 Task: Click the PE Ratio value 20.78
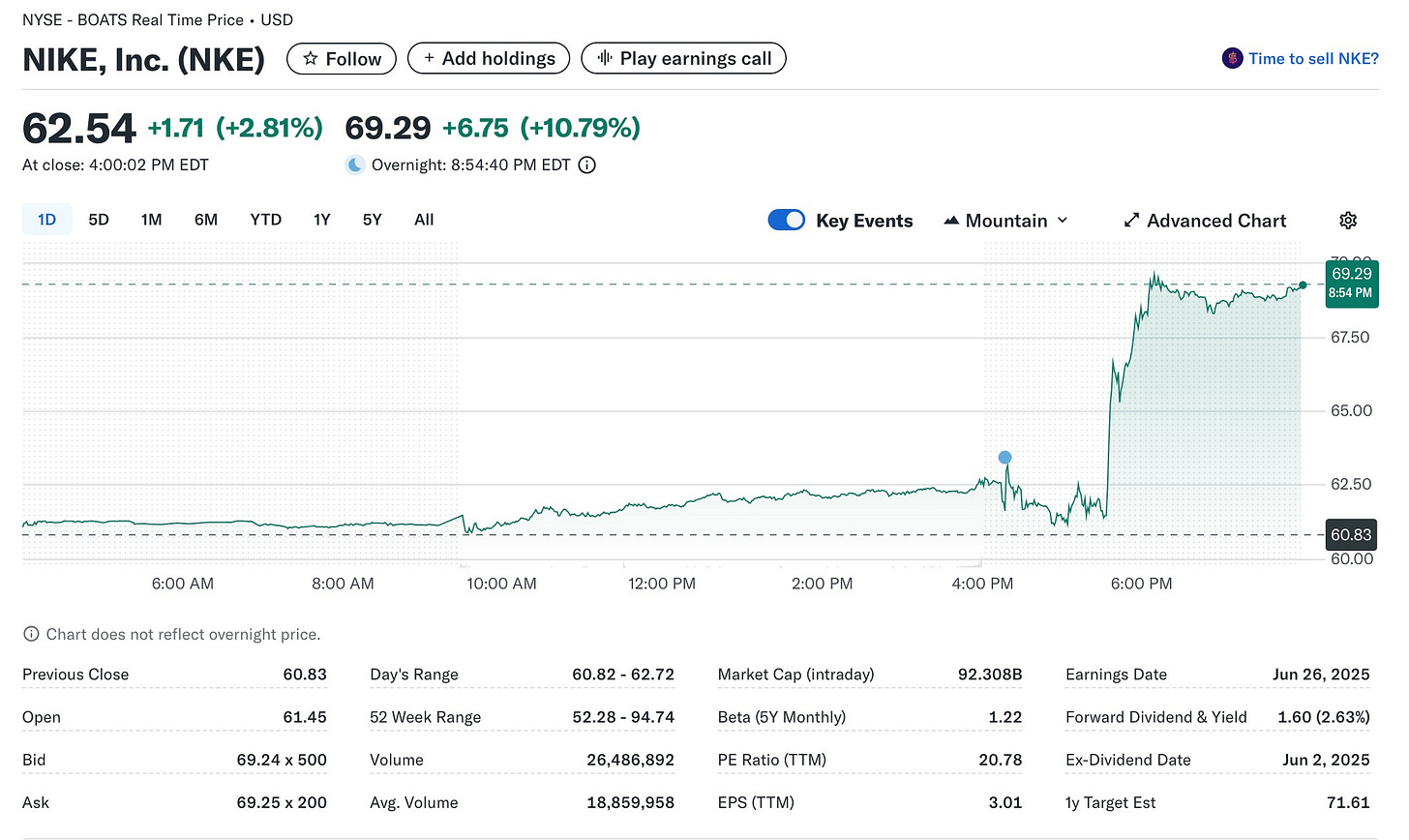point(1001,760)
